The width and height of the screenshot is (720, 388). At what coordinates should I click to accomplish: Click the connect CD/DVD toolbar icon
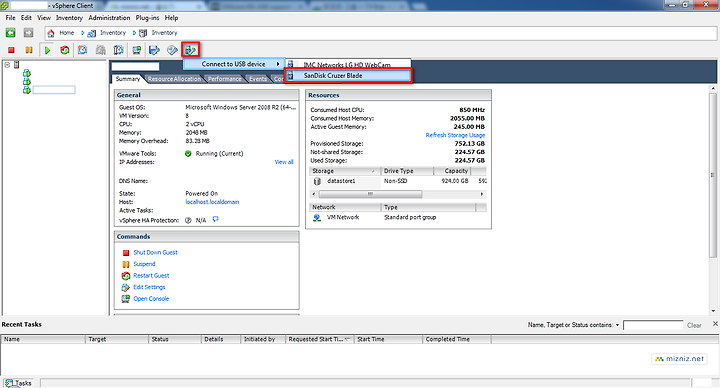click(x=172, y=50)
